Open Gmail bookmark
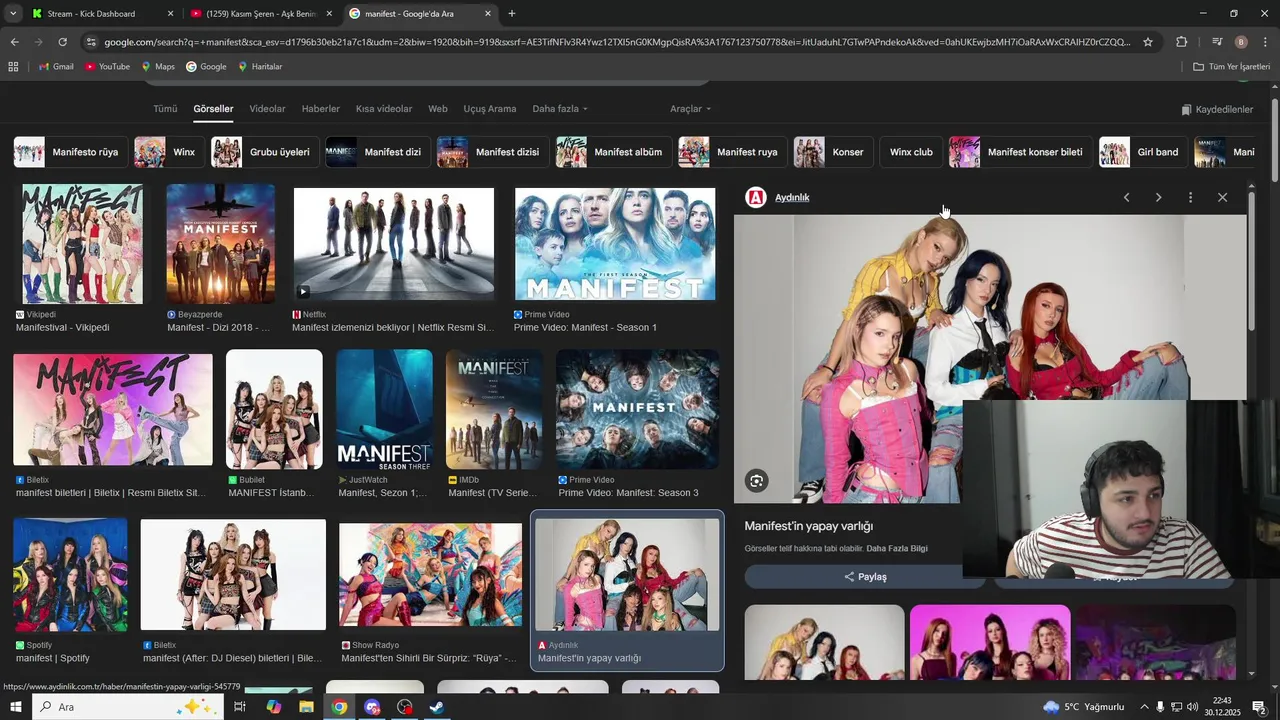The height and width of the screenshot is (720, 1280). click(x=55, y=66)
